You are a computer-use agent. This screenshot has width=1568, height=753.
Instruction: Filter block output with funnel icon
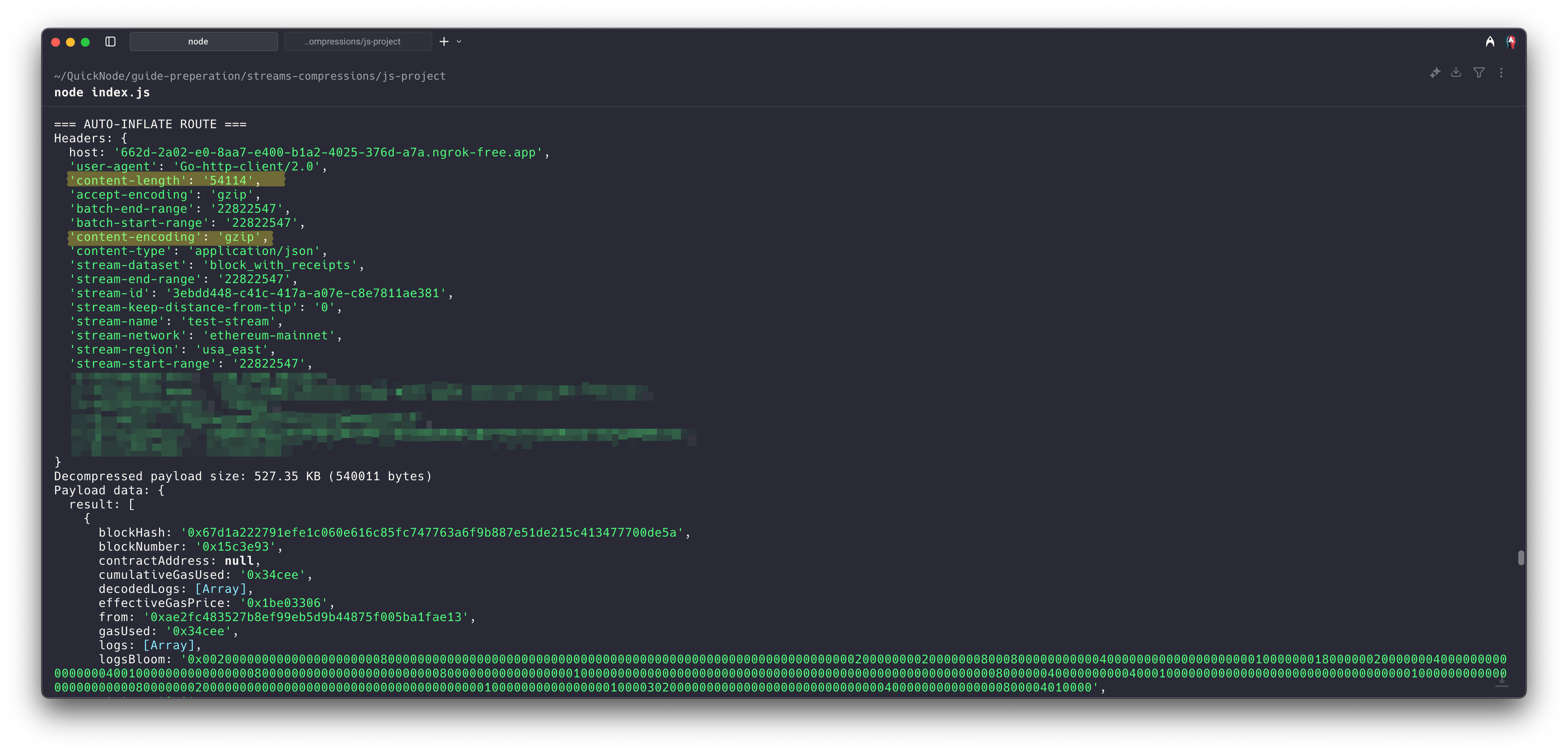1479,72
